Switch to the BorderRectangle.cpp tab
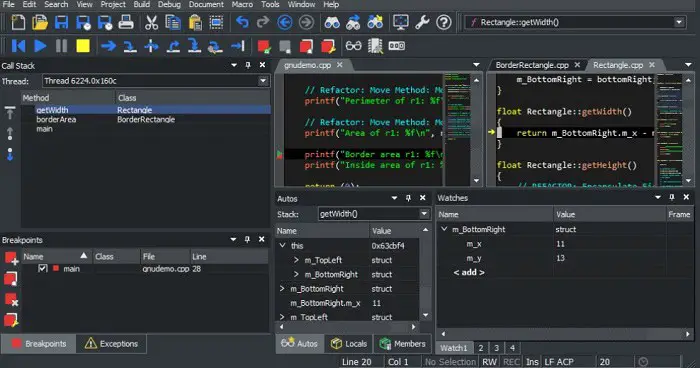The width and height of the screenshot is (700, 368). click(x=532, y=65)
